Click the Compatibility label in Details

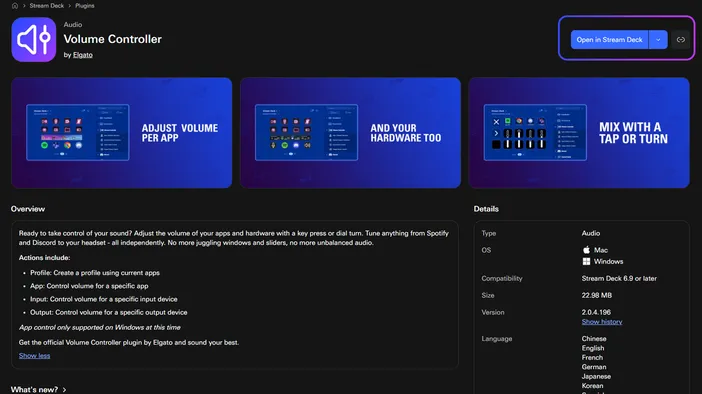click(x=502, y=278)
